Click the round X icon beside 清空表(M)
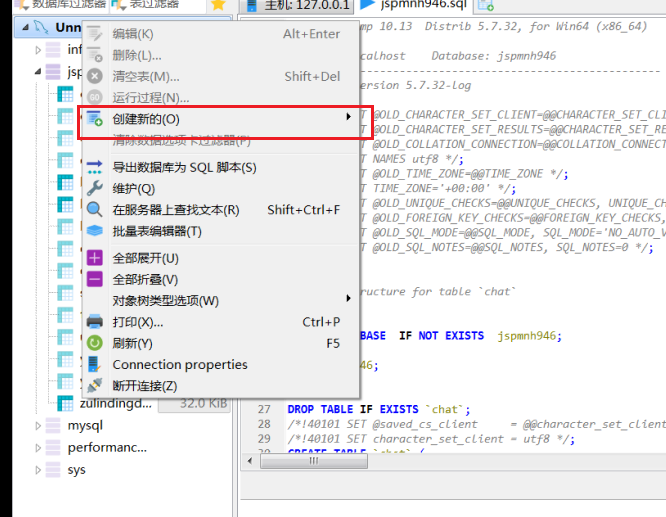 pyautogui.click(x=94, y=76)
